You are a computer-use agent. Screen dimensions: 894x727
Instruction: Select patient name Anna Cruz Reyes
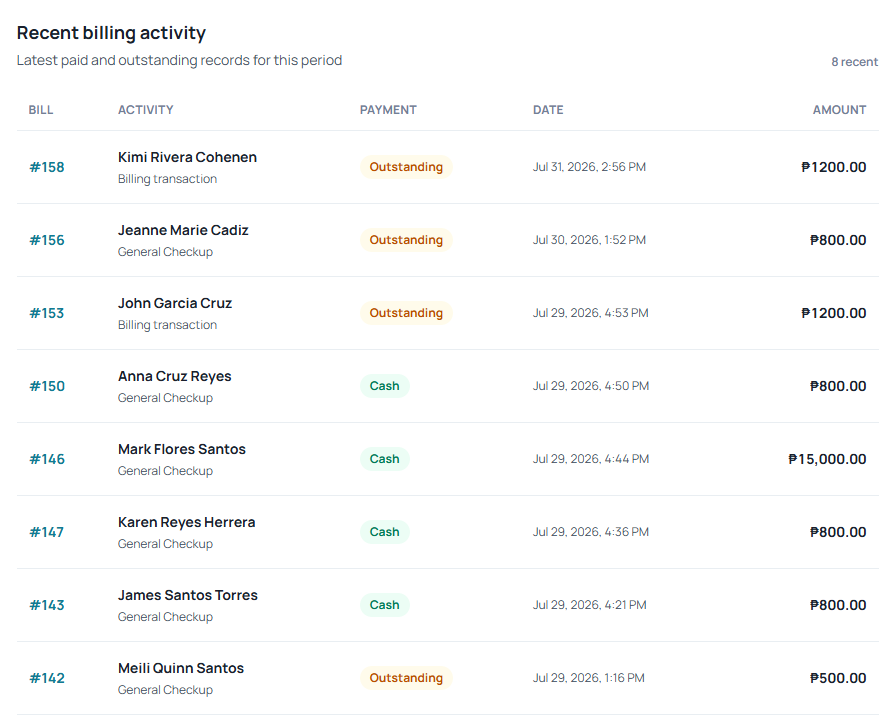click(x=174, y=376)
